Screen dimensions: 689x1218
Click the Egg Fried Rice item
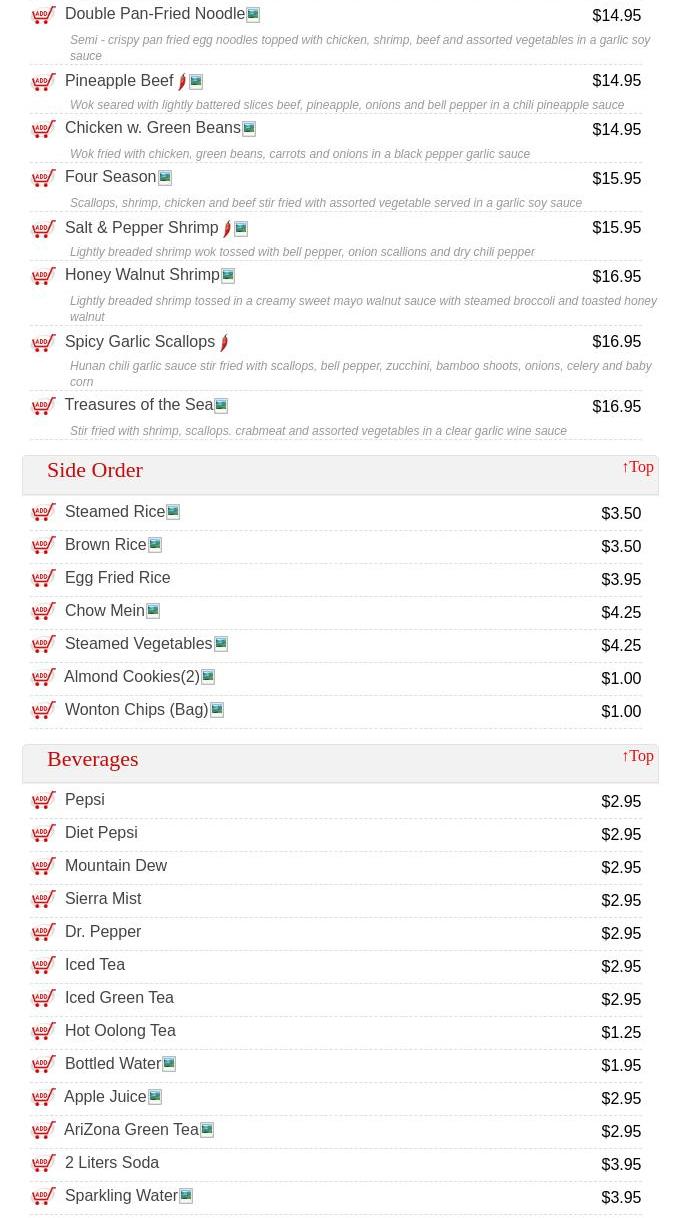[x=117, y=578]
